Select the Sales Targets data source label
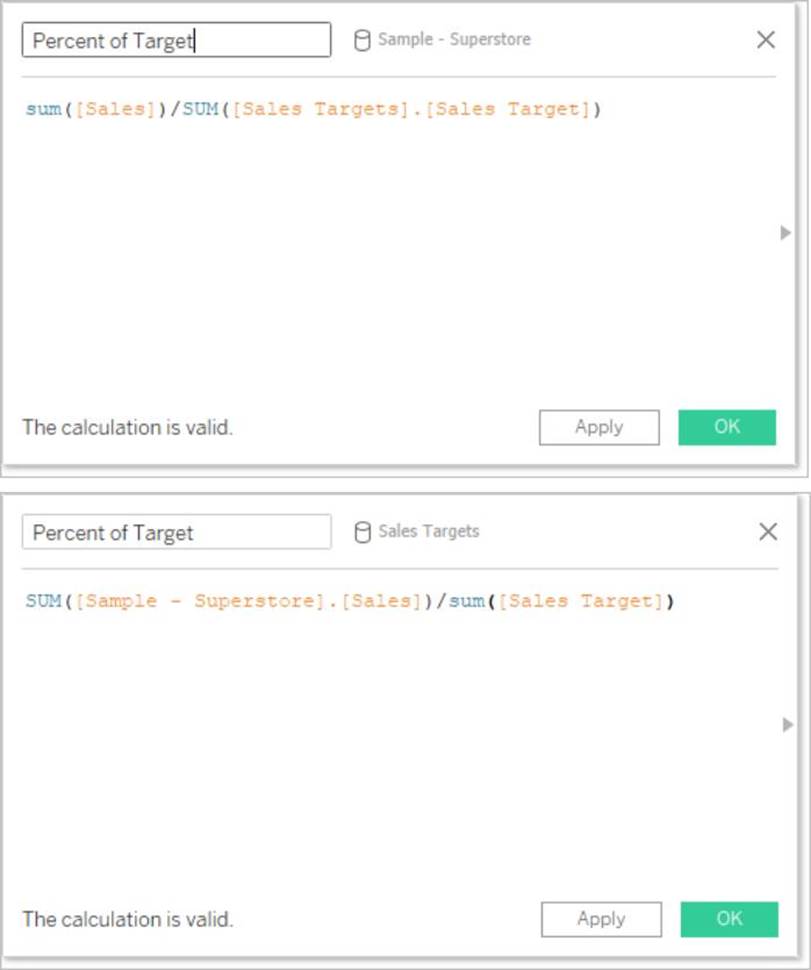811x970 pixels. coord(428,532)
